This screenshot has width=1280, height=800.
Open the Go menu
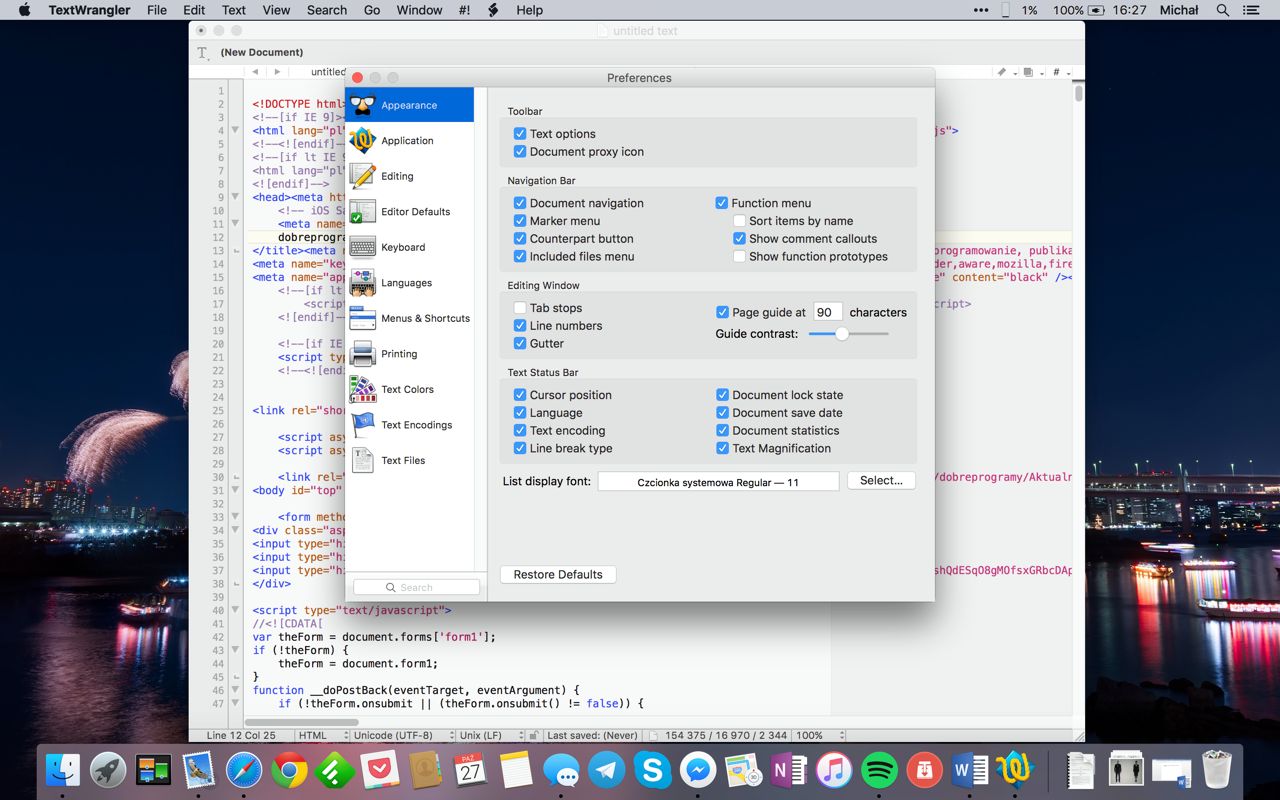tap(372, 10)
